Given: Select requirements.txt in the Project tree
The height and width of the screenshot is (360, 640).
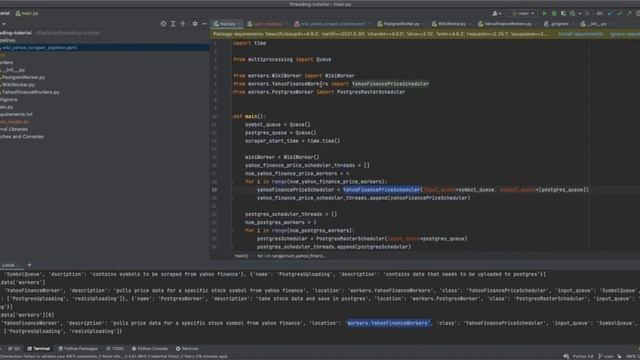Looking at the screenshot, I should pyautogui.click(x=16, y=115).
